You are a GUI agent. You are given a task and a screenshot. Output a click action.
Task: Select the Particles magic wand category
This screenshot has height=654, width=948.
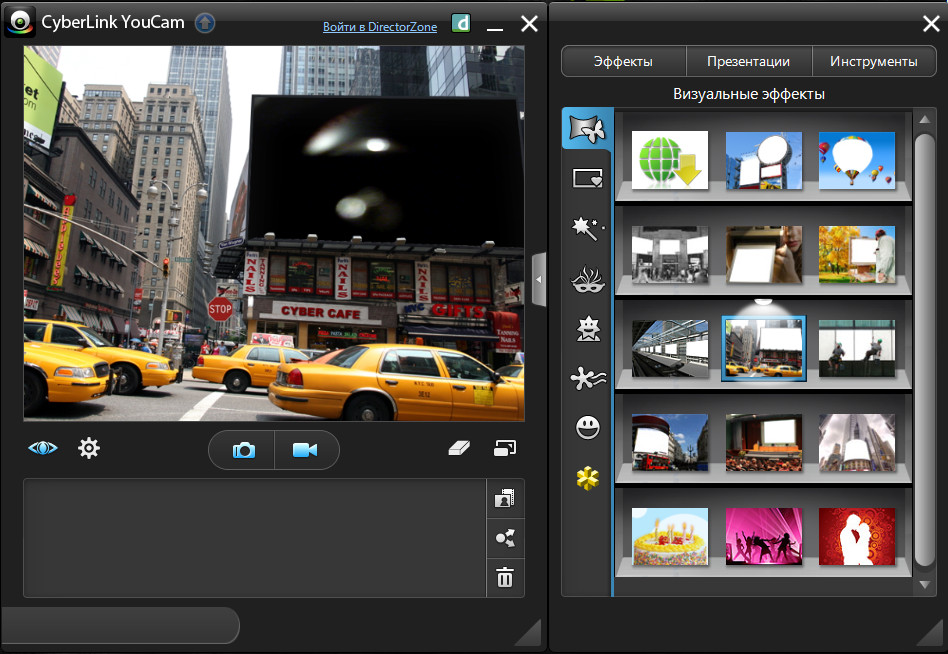click(587, 228)
